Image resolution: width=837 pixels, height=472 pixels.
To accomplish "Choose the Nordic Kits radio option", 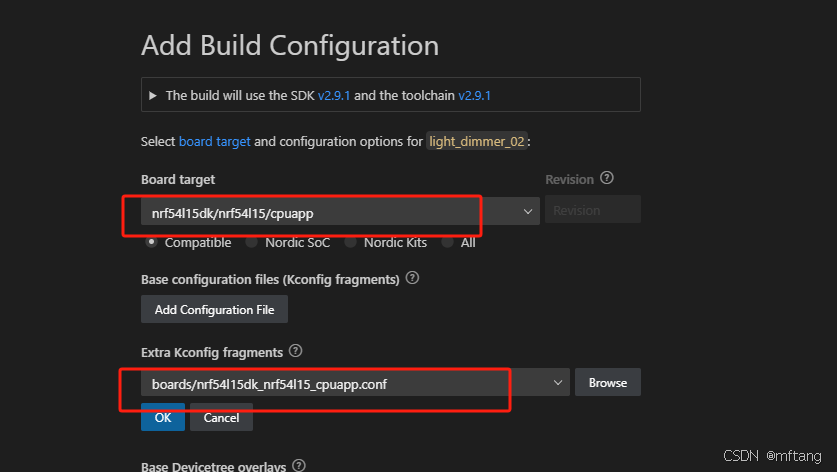I will tap(350, 242).
